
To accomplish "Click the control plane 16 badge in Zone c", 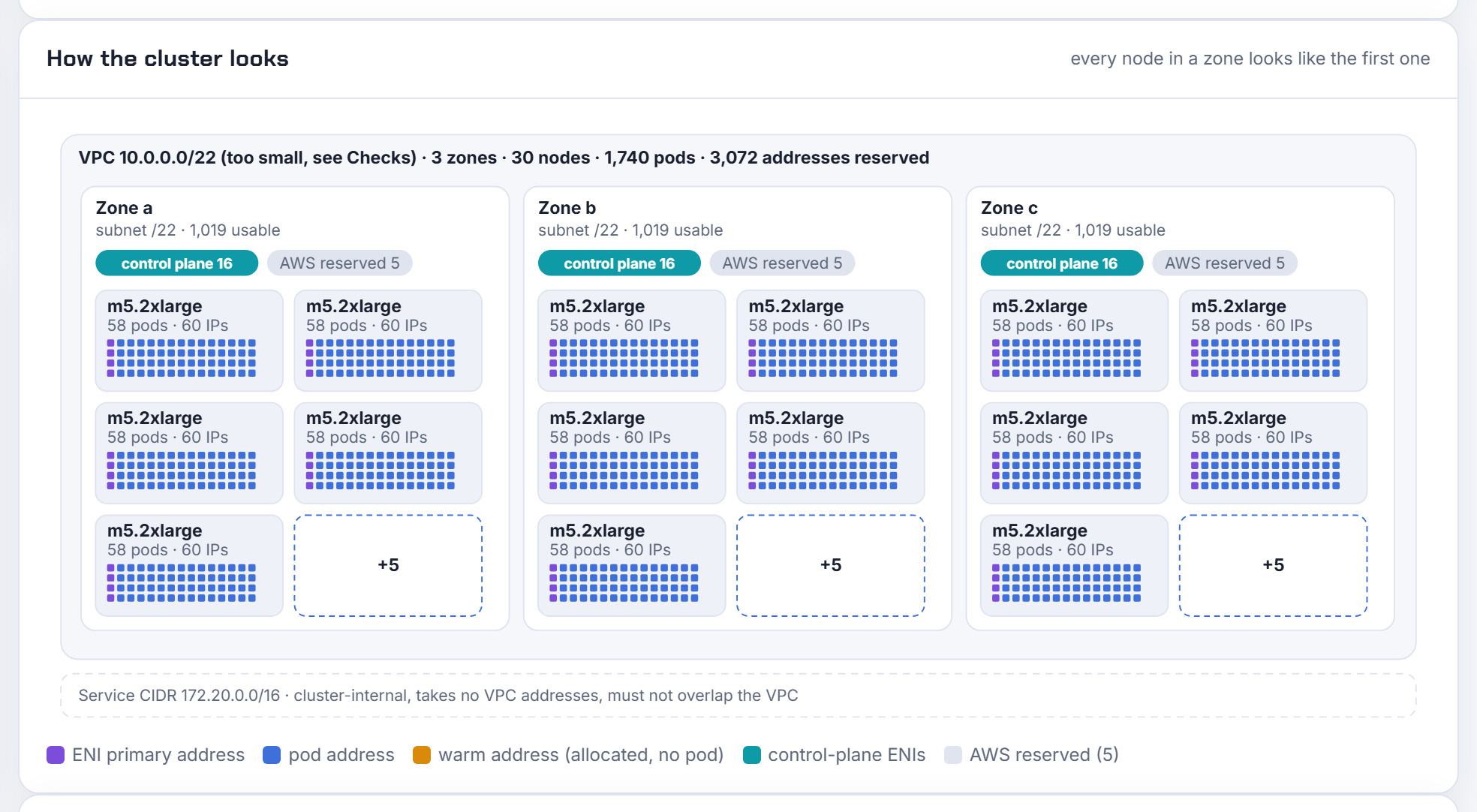I will (x=1062, y=263).
